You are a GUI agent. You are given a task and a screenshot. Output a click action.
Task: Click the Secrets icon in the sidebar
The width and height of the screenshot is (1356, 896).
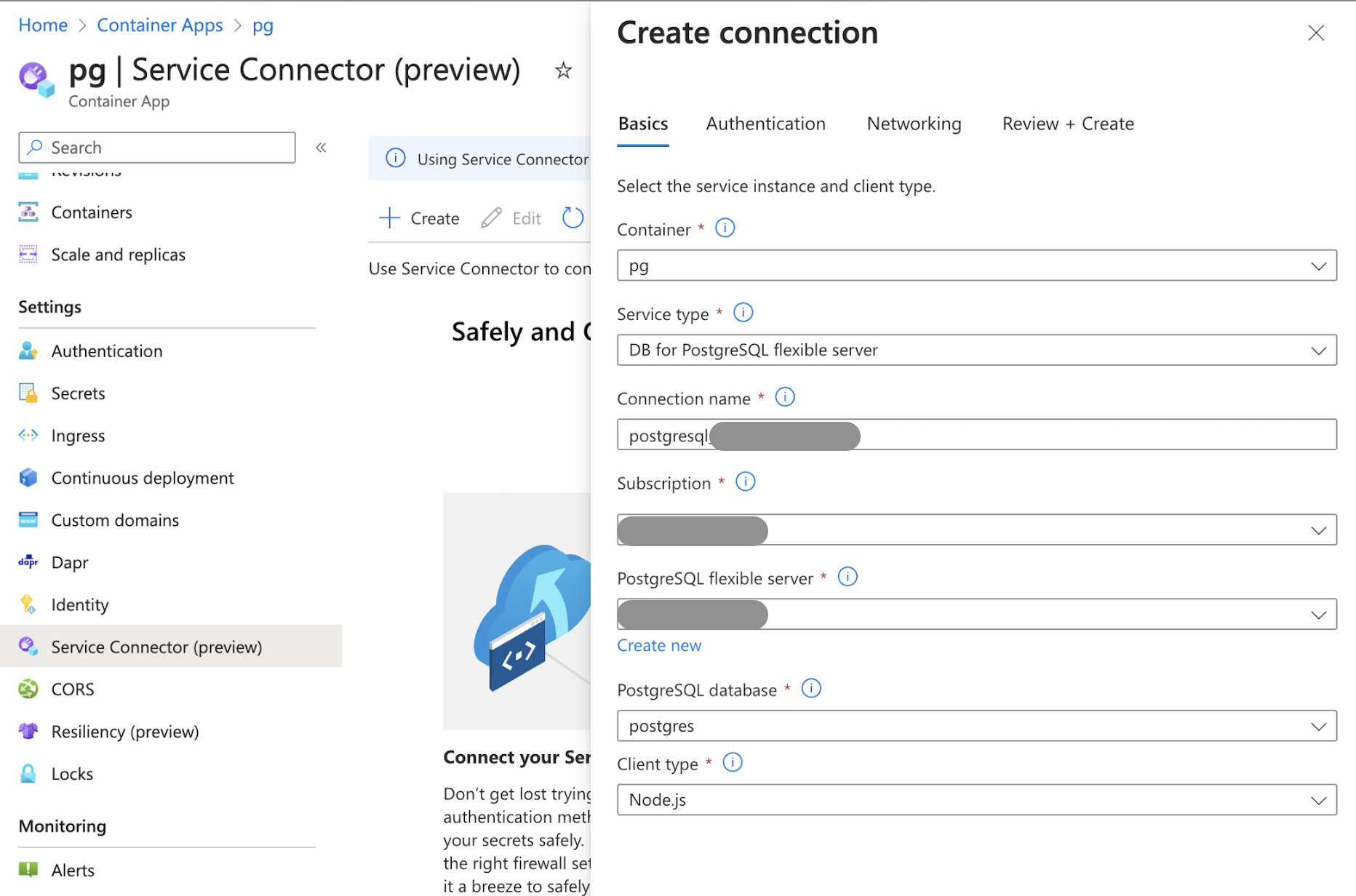click(x=28, y=393)
